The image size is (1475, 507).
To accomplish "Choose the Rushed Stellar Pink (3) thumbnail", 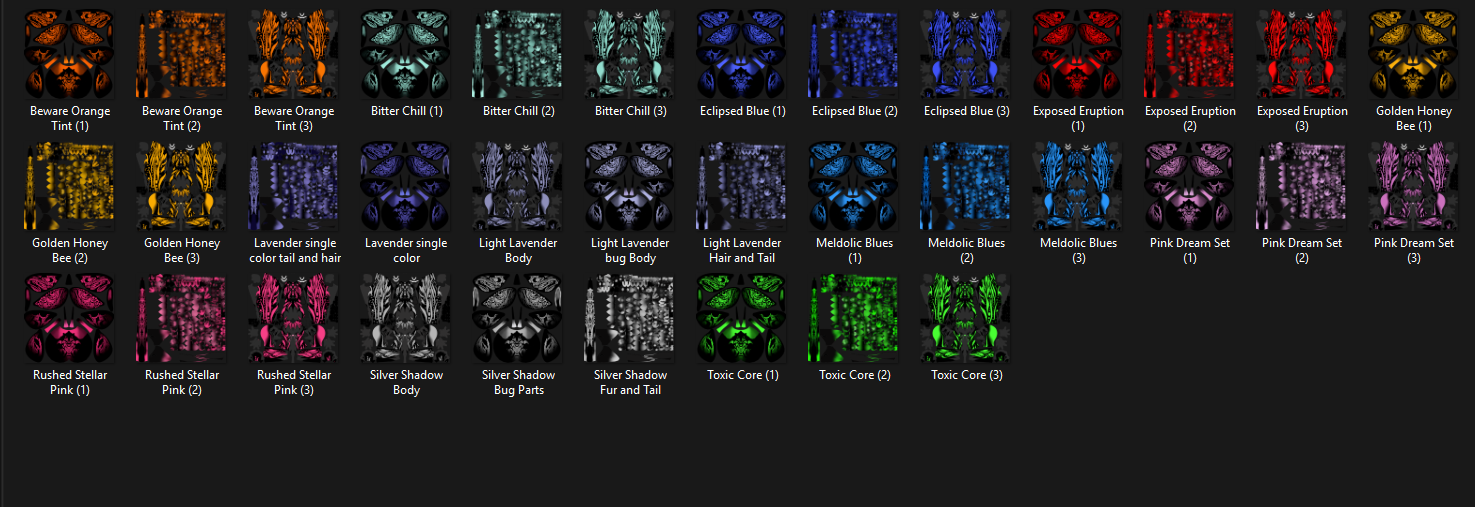I will pos(294,318).
